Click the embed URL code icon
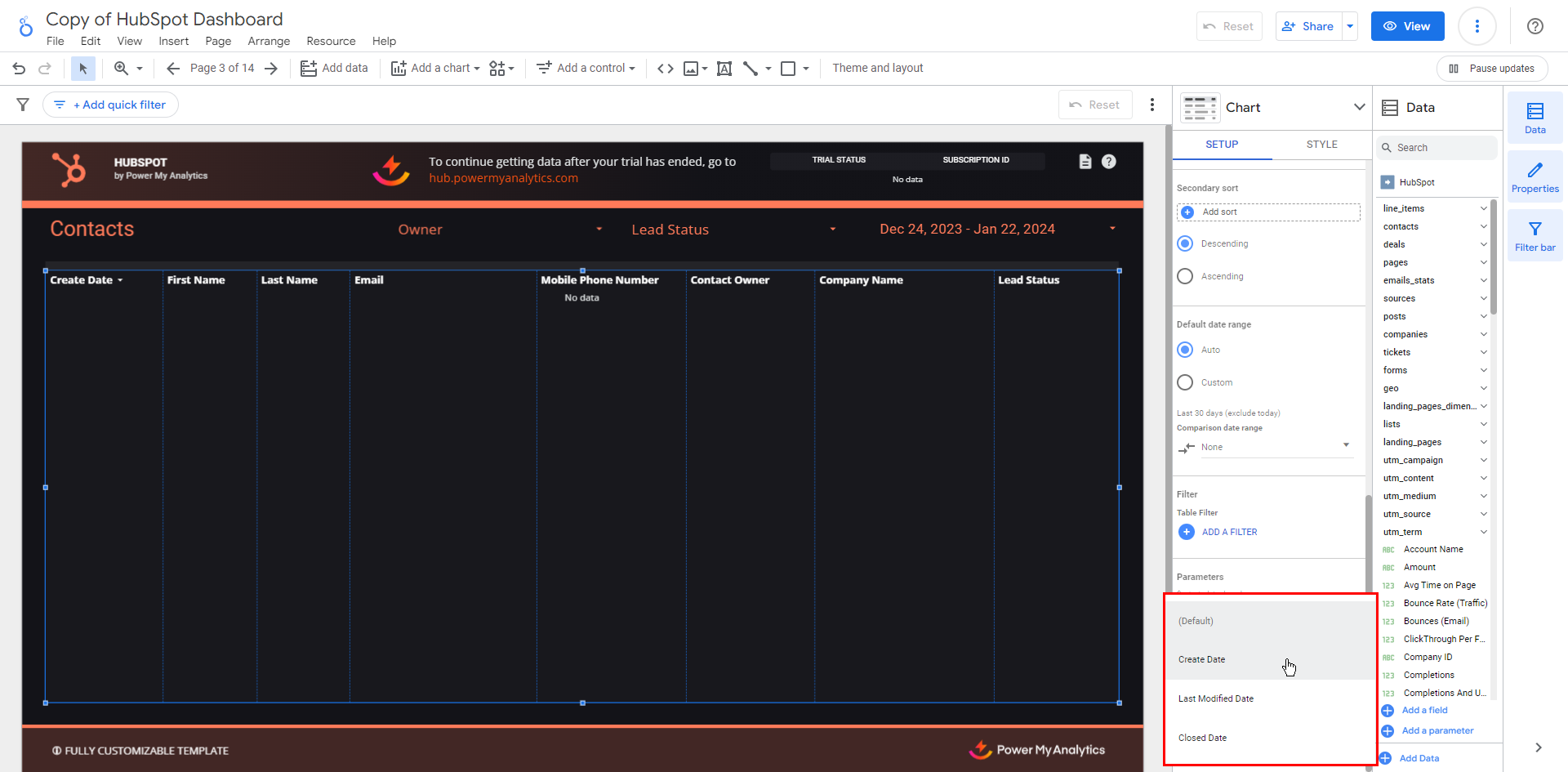This screenshot has height=772, width=1568. (666, 69)
